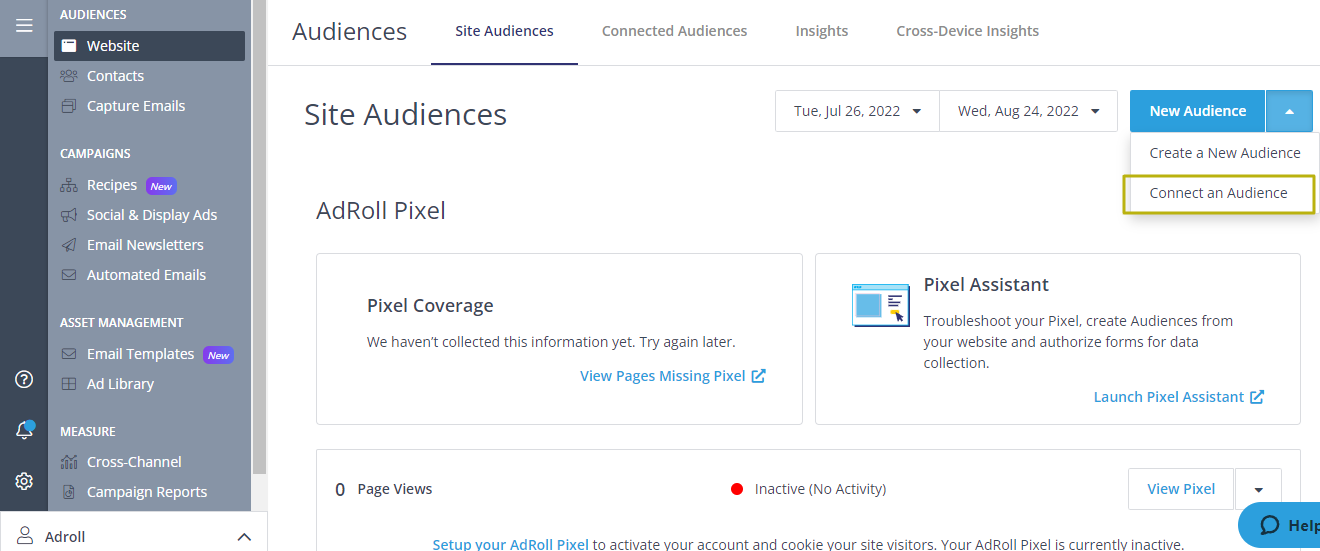This screenshot has width=1320, height=551.
Task: Click the Email Newsletters paper plane icon
Action: (x=69, y=245)
